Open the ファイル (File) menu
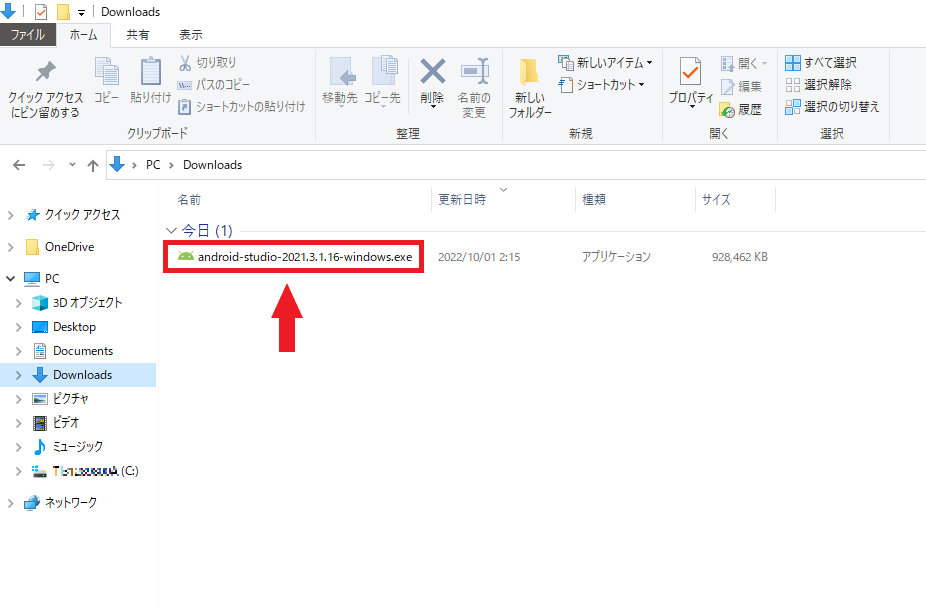The height and width of the screenshot is (610, 926). point(29,34)
